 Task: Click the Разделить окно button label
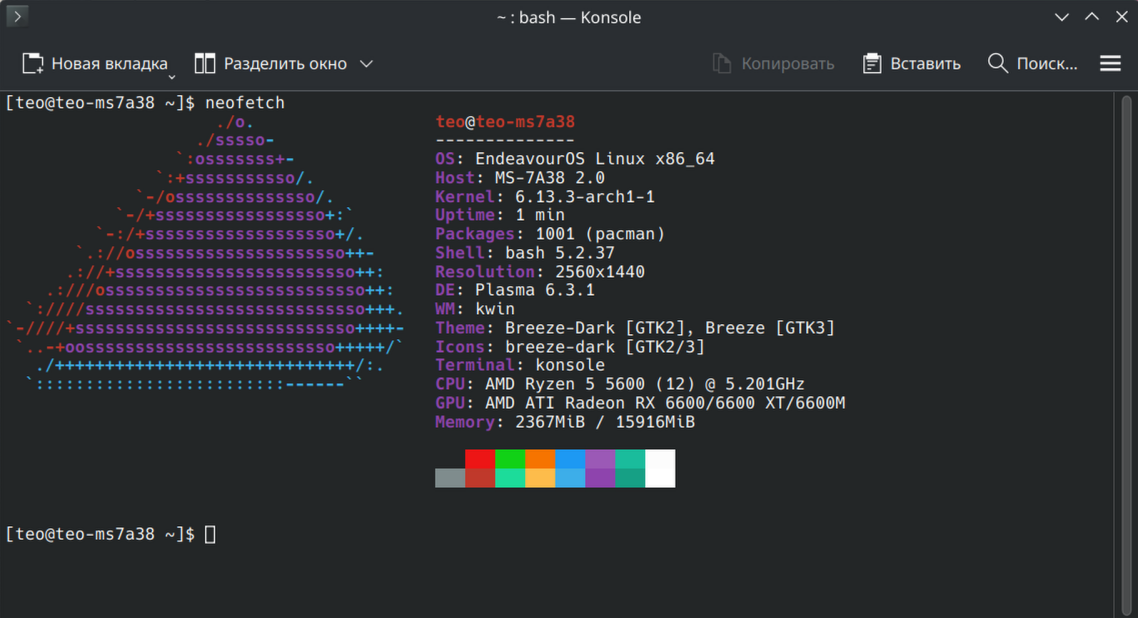point(285,64)
